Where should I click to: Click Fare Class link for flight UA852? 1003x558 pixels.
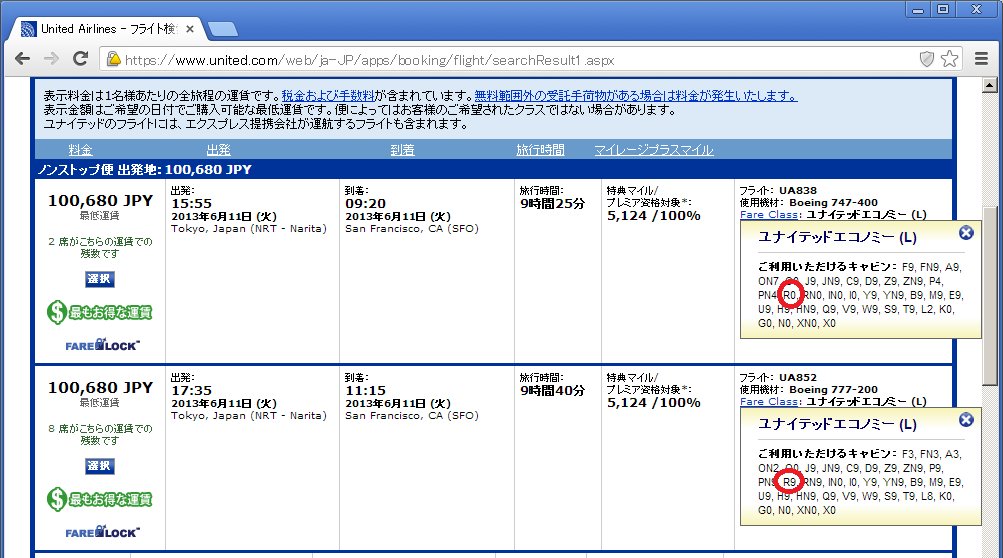pyautogui.click(x=770, y=401)
